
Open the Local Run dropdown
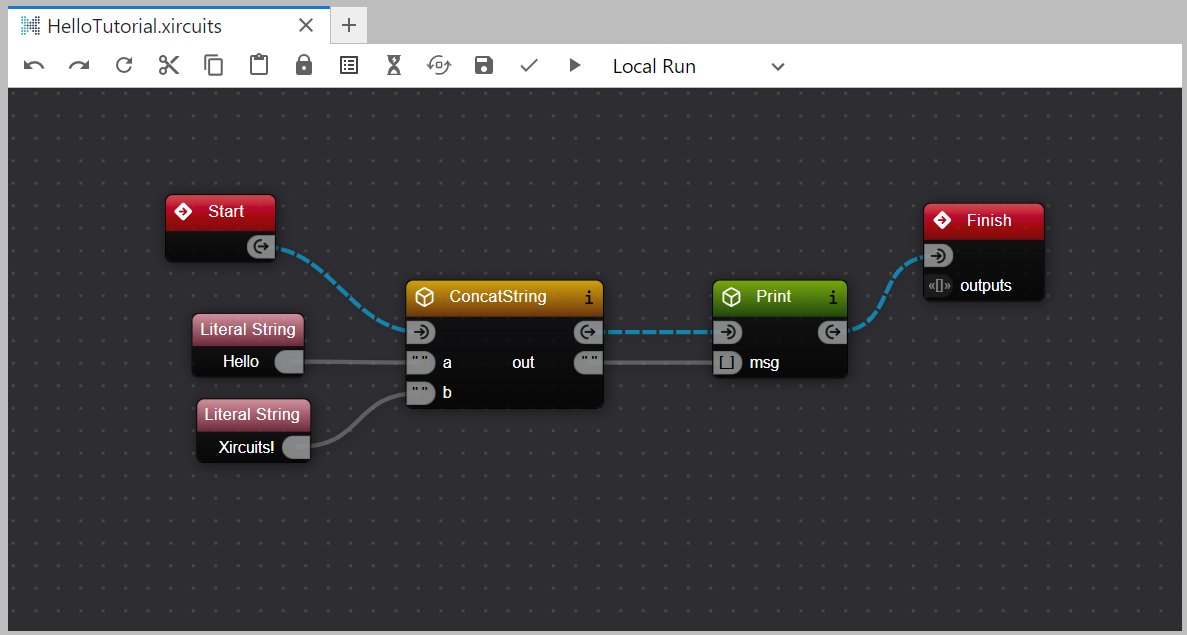coord(698,67)
